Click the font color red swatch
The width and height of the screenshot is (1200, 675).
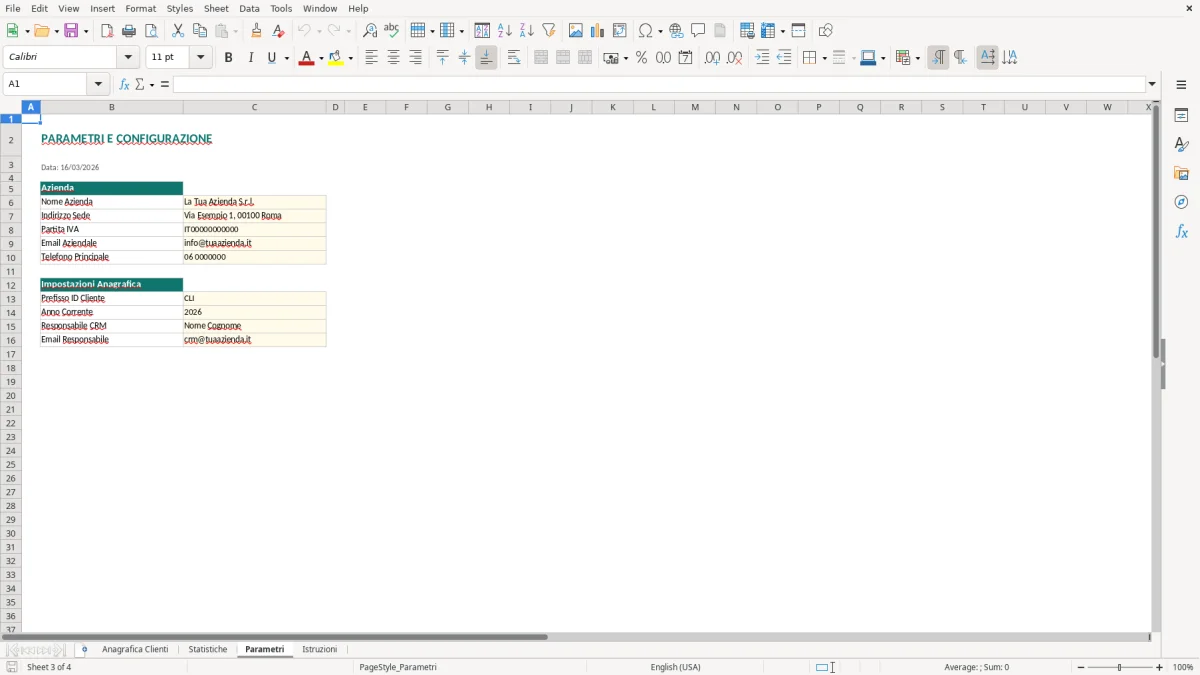pos(306,58)
